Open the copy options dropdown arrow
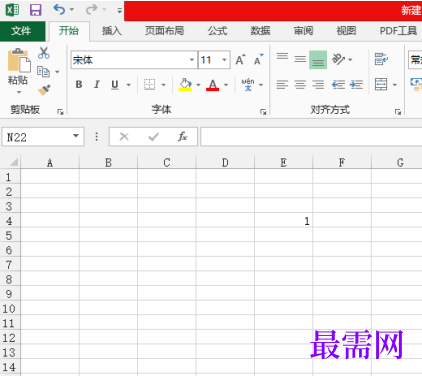Viewport: 422px width, 376px height. pos(57,72)
